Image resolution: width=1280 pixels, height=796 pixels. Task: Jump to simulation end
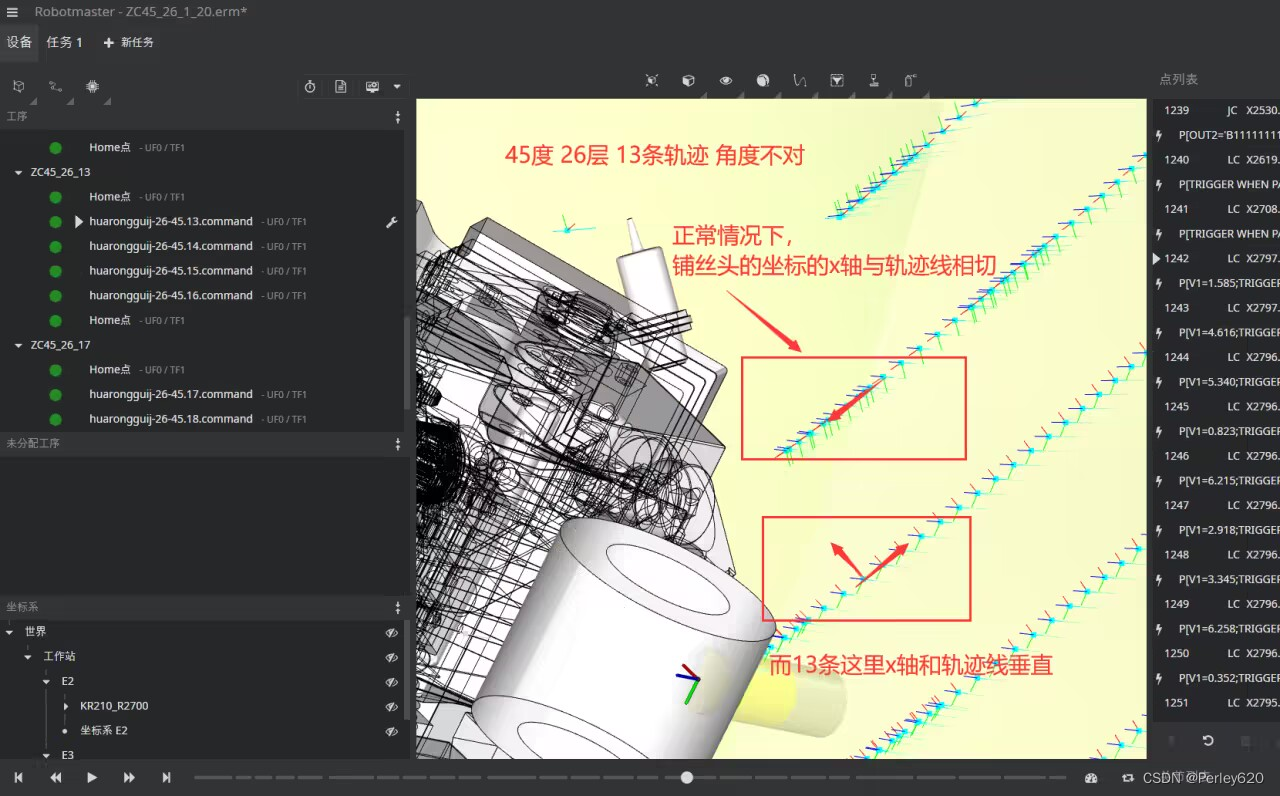pyautogui.click(x=166, y=777)
